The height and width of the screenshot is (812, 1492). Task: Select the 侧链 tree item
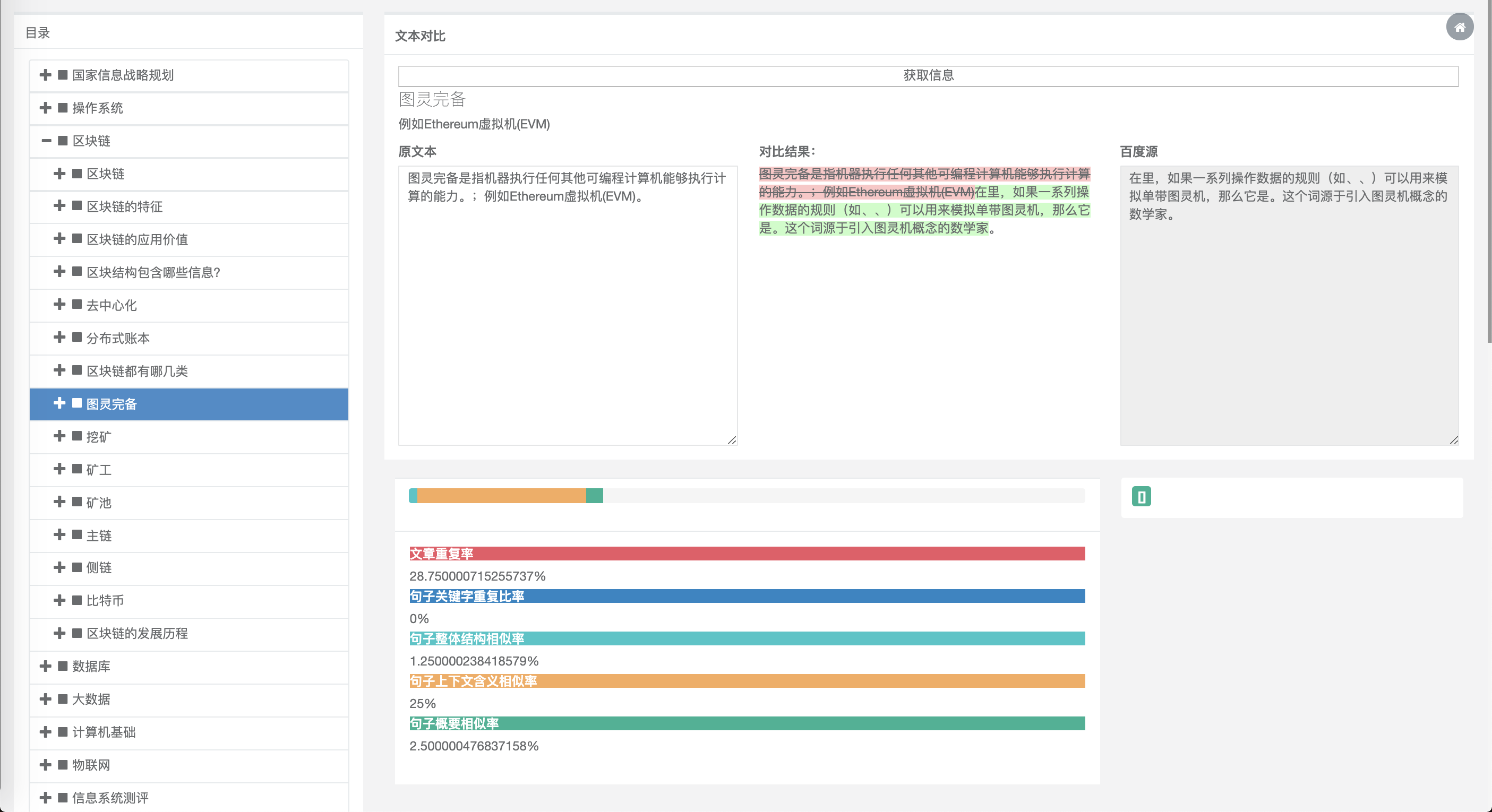pos(189,568)
